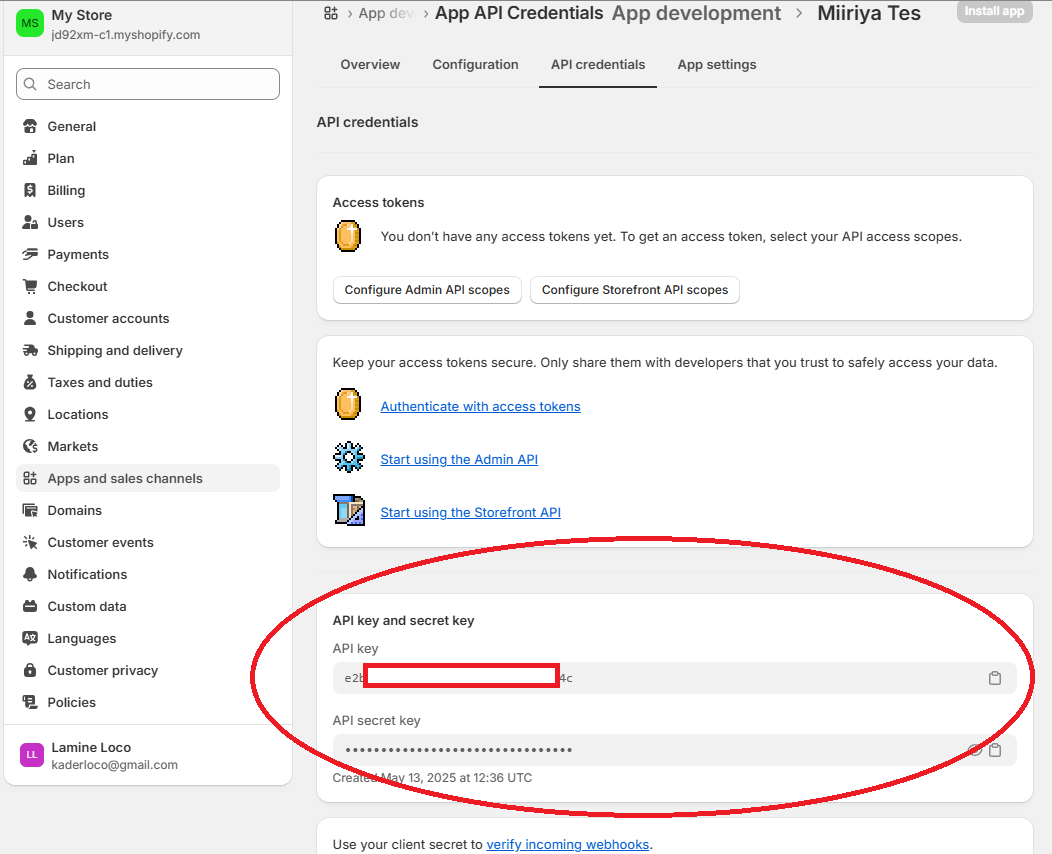Click the search magnifier icon
This screenshot has width=1052, height=854.
click(x=30, y=84)
